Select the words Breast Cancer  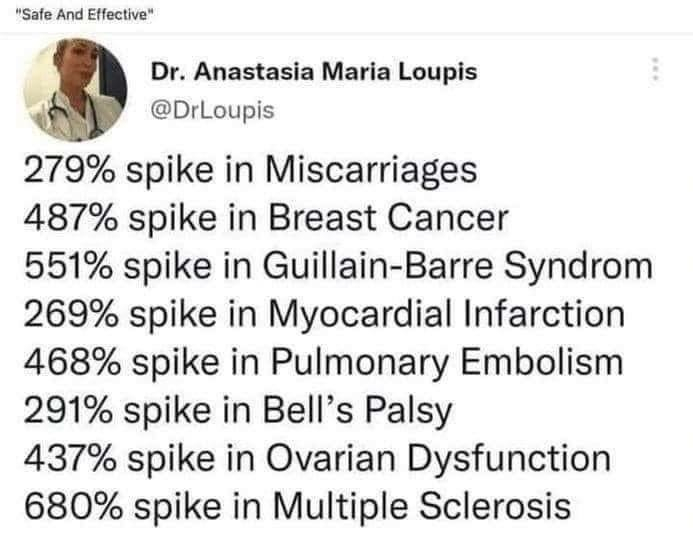[x=388, y=218]
